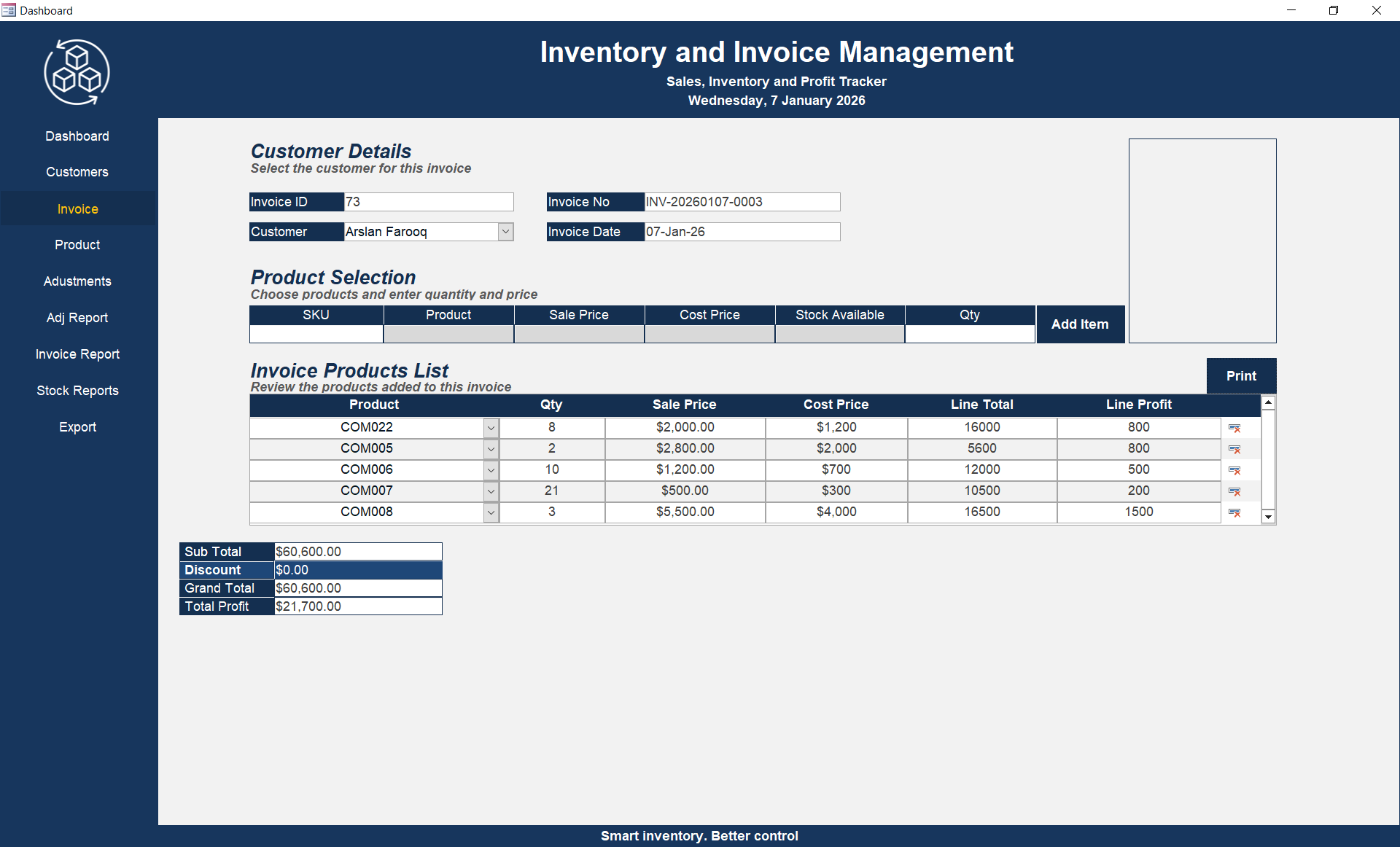Click the $5,500.00 sale price cell
1400x847 pixels.
pyautogui.click(x=685, y=512)
